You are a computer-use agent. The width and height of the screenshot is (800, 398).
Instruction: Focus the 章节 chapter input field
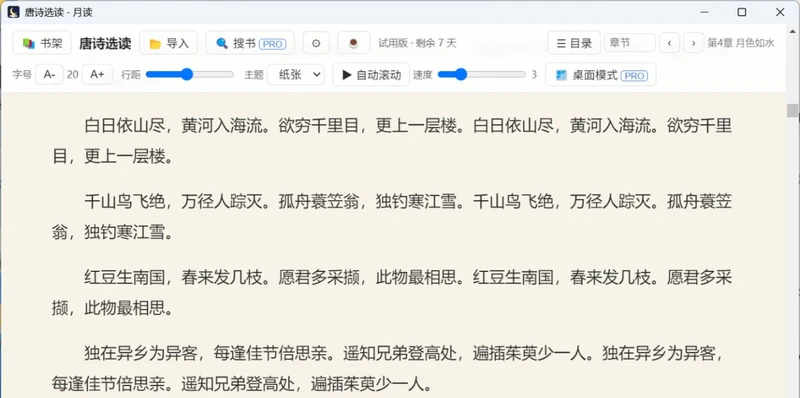pyautogui.click(x=630, y=43)
